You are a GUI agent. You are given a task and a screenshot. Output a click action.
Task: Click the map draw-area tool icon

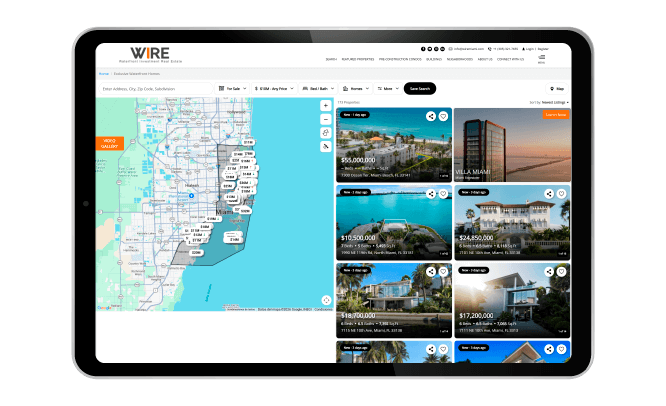[x=326, y=132]
